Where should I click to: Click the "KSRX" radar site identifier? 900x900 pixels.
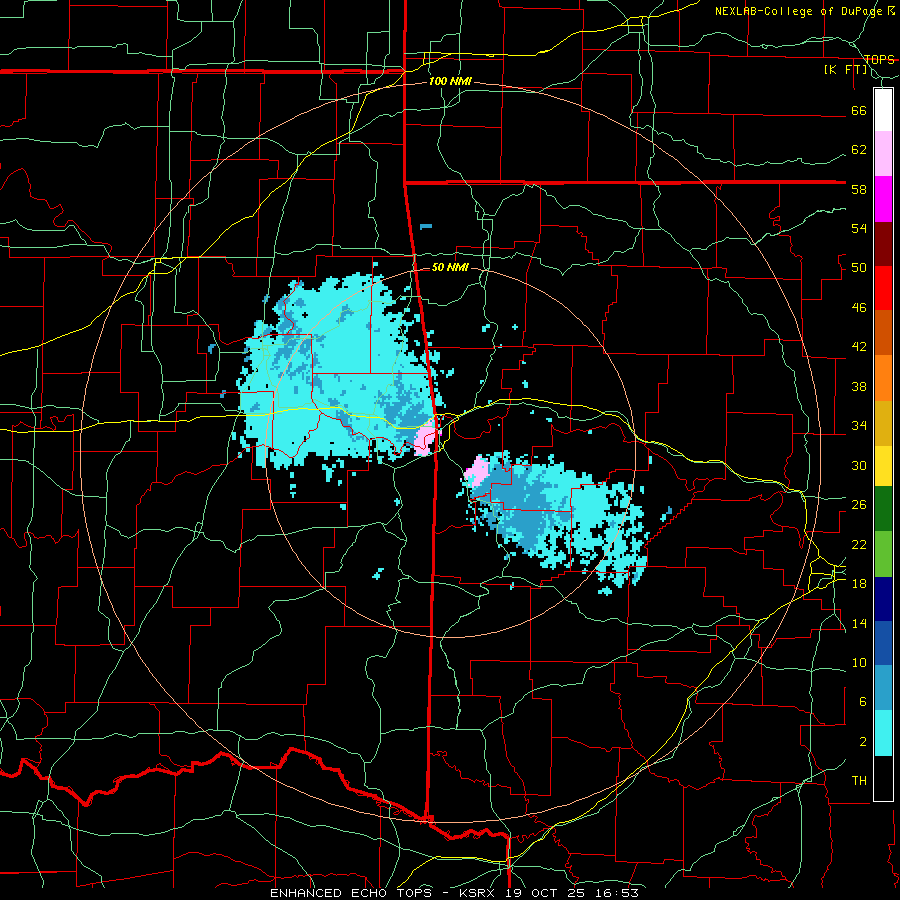[x=480, y=893]
